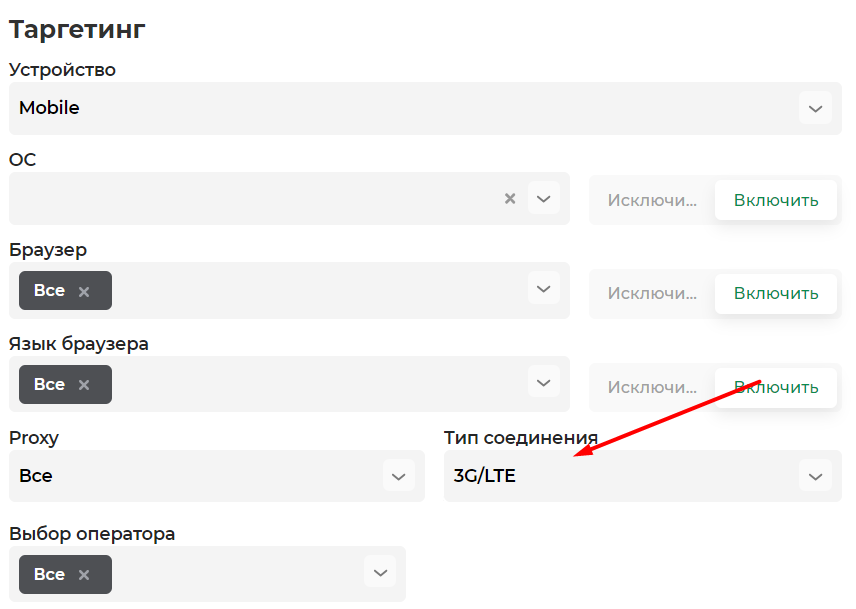Click the Mobile device selection field
This screenshot has width=856, height=609.
[x=425, y=108]
